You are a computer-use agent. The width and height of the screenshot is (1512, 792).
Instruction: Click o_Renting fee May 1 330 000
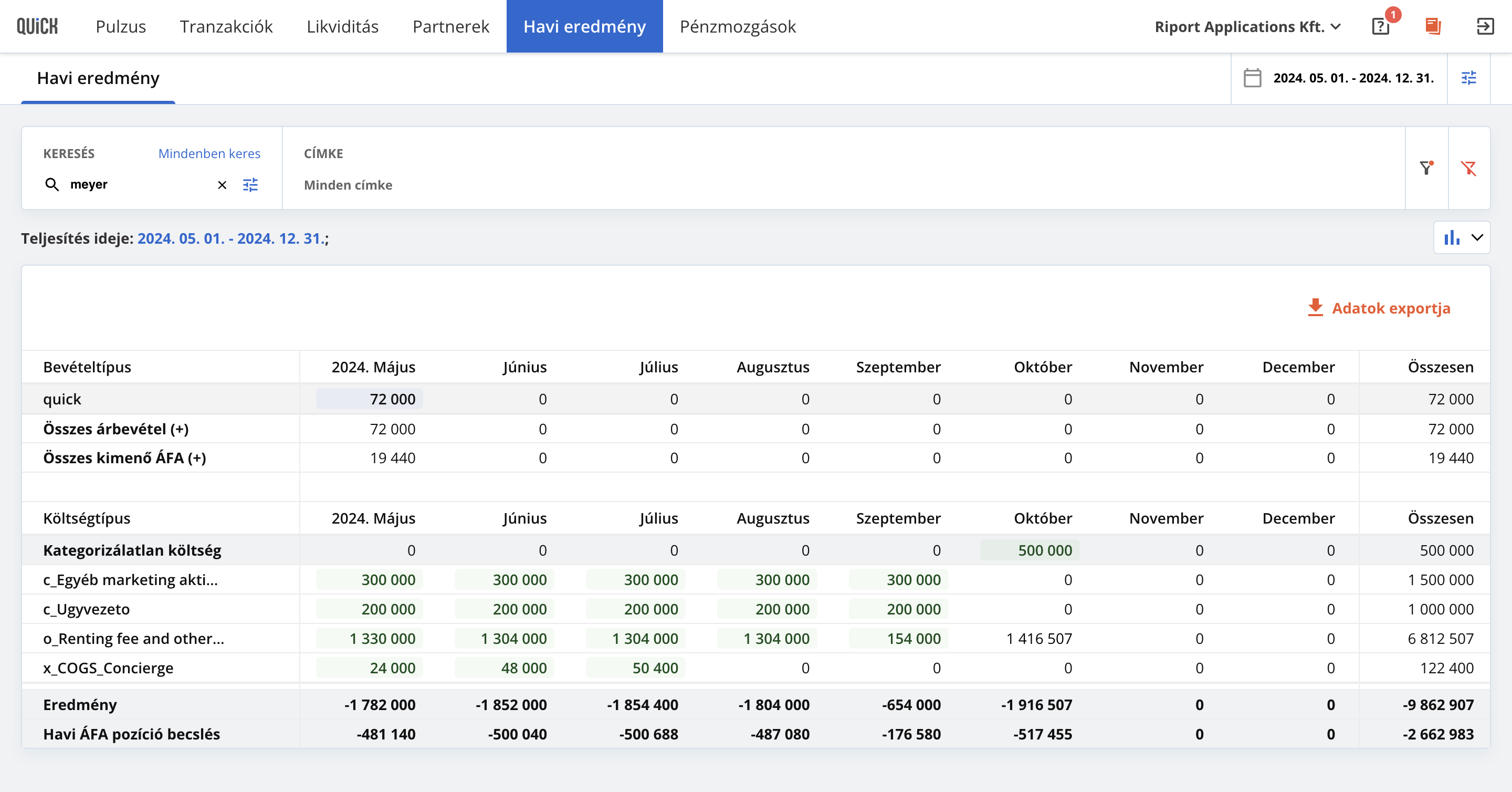tap(369, 638)
